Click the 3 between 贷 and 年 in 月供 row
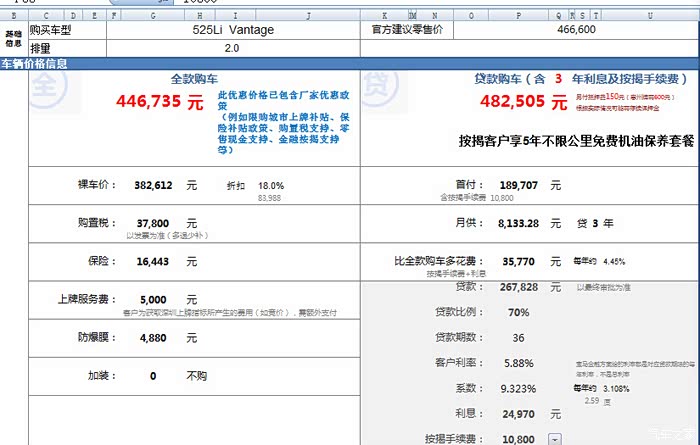700x445 pixels. point(595,223)
